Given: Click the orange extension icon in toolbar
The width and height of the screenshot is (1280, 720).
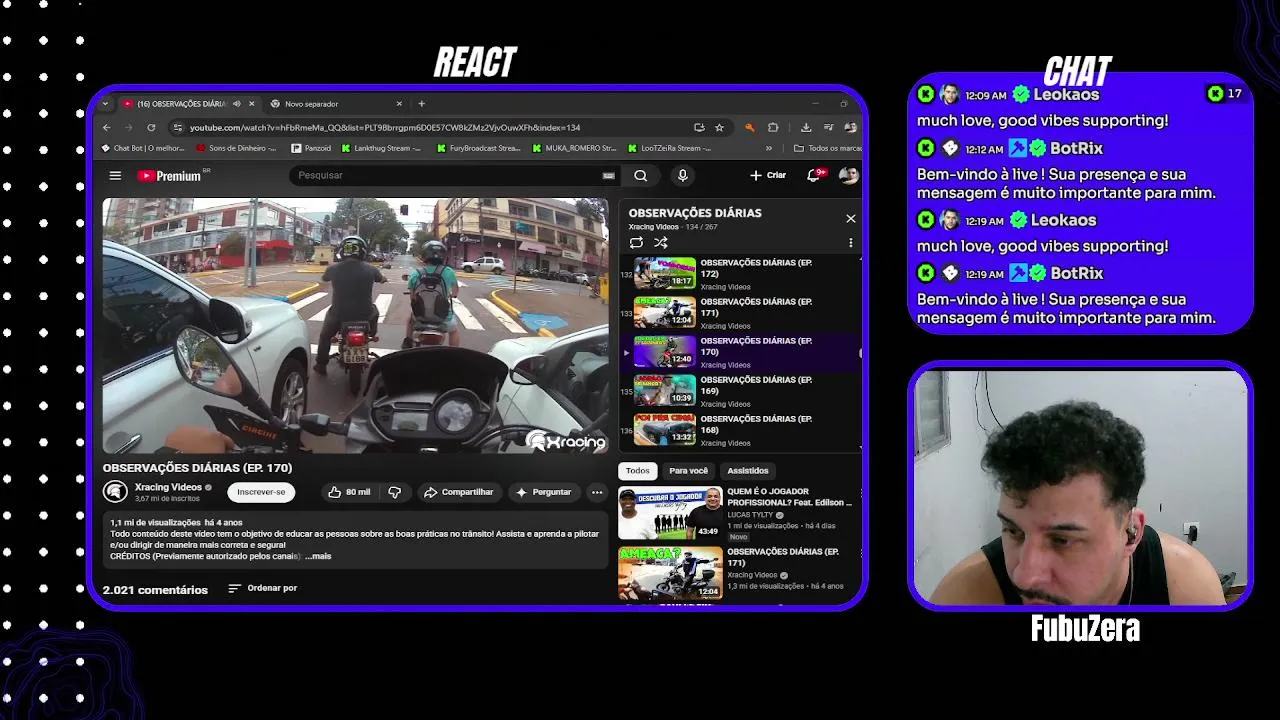Looking at the screenshot, I should (750, 127).
